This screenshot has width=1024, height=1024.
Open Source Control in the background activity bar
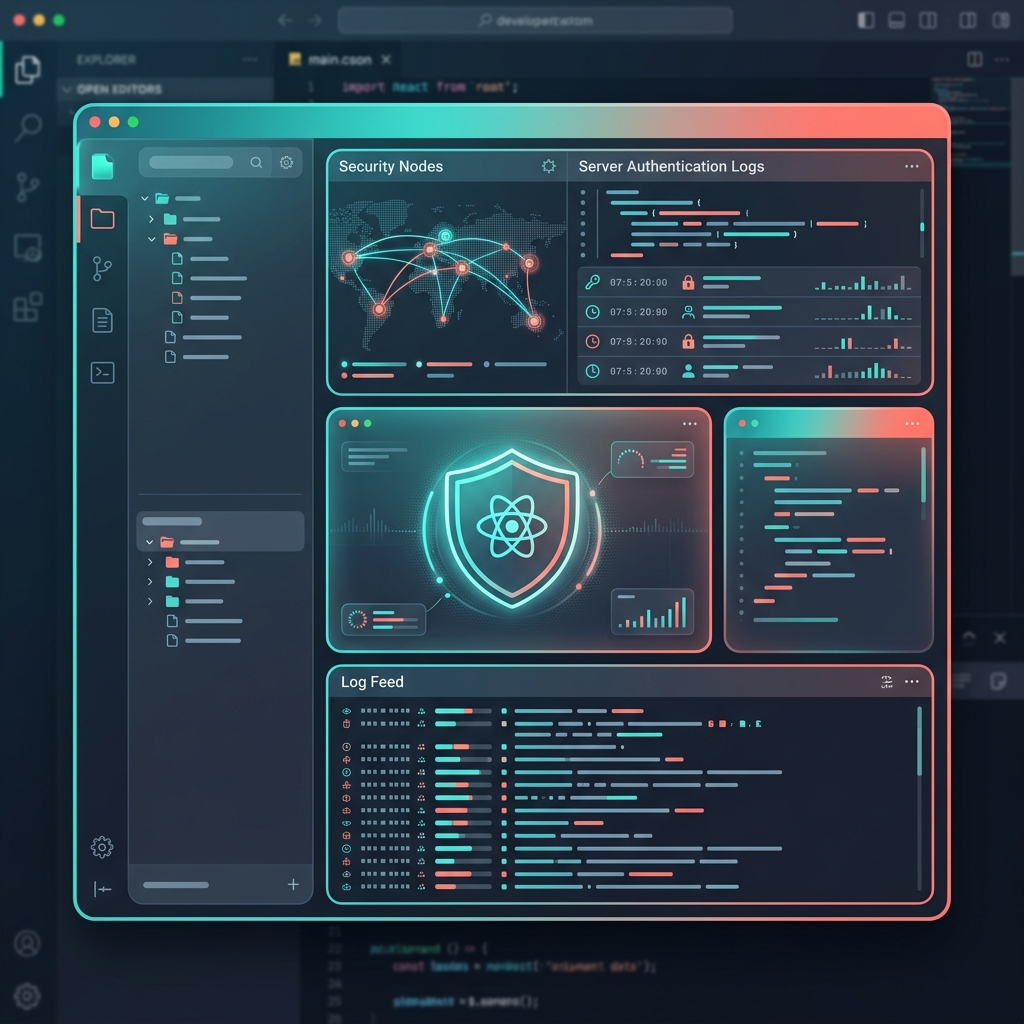(x=27, y=187)
